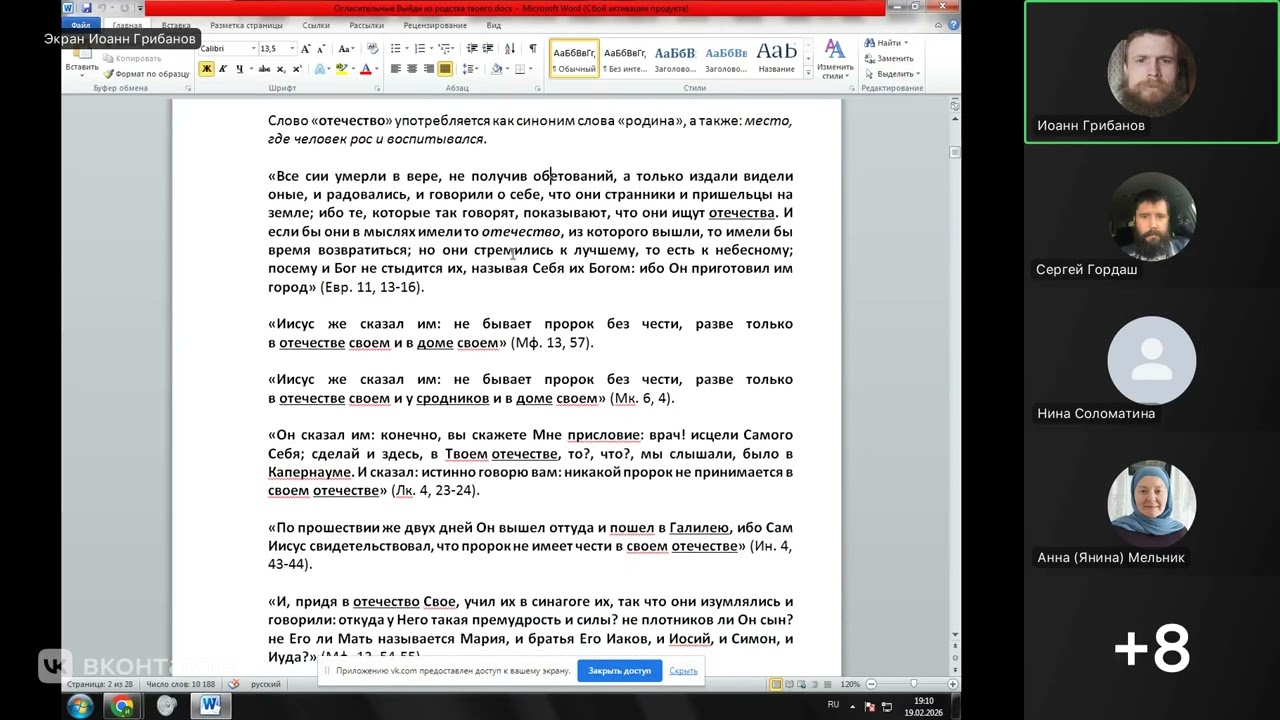
Task: Switch to the Рассылки tab
Action: [x=366, y=25]
